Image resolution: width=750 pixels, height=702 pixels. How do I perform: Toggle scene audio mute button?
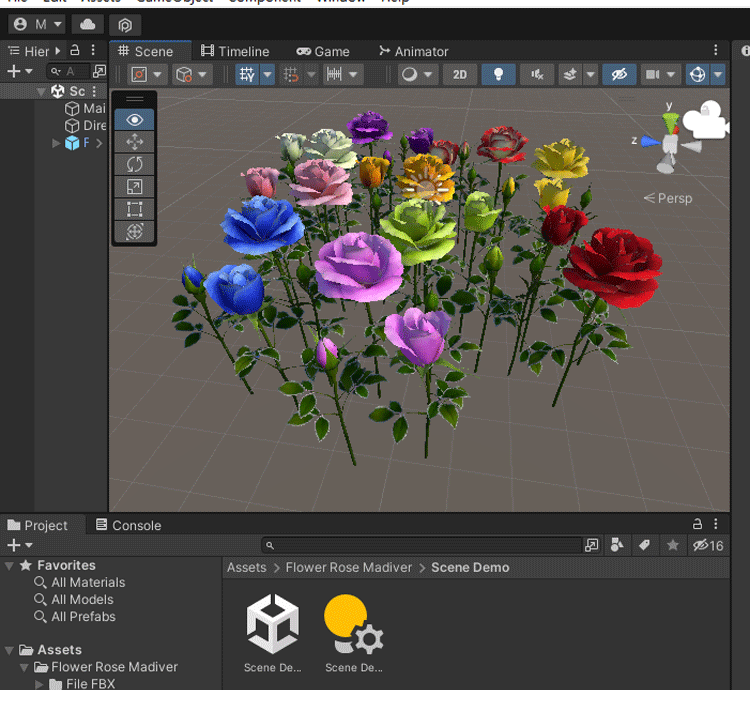coord(537,75)
